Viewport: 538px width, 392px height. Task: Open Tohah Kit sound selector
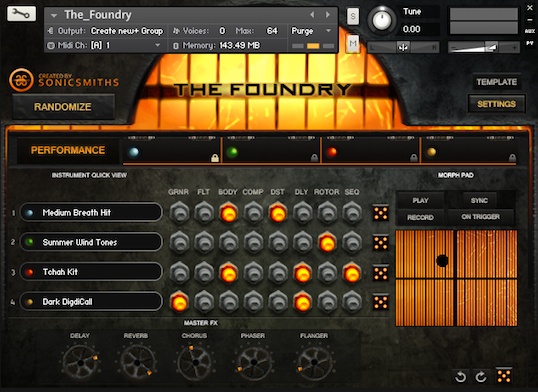(91, 272)
